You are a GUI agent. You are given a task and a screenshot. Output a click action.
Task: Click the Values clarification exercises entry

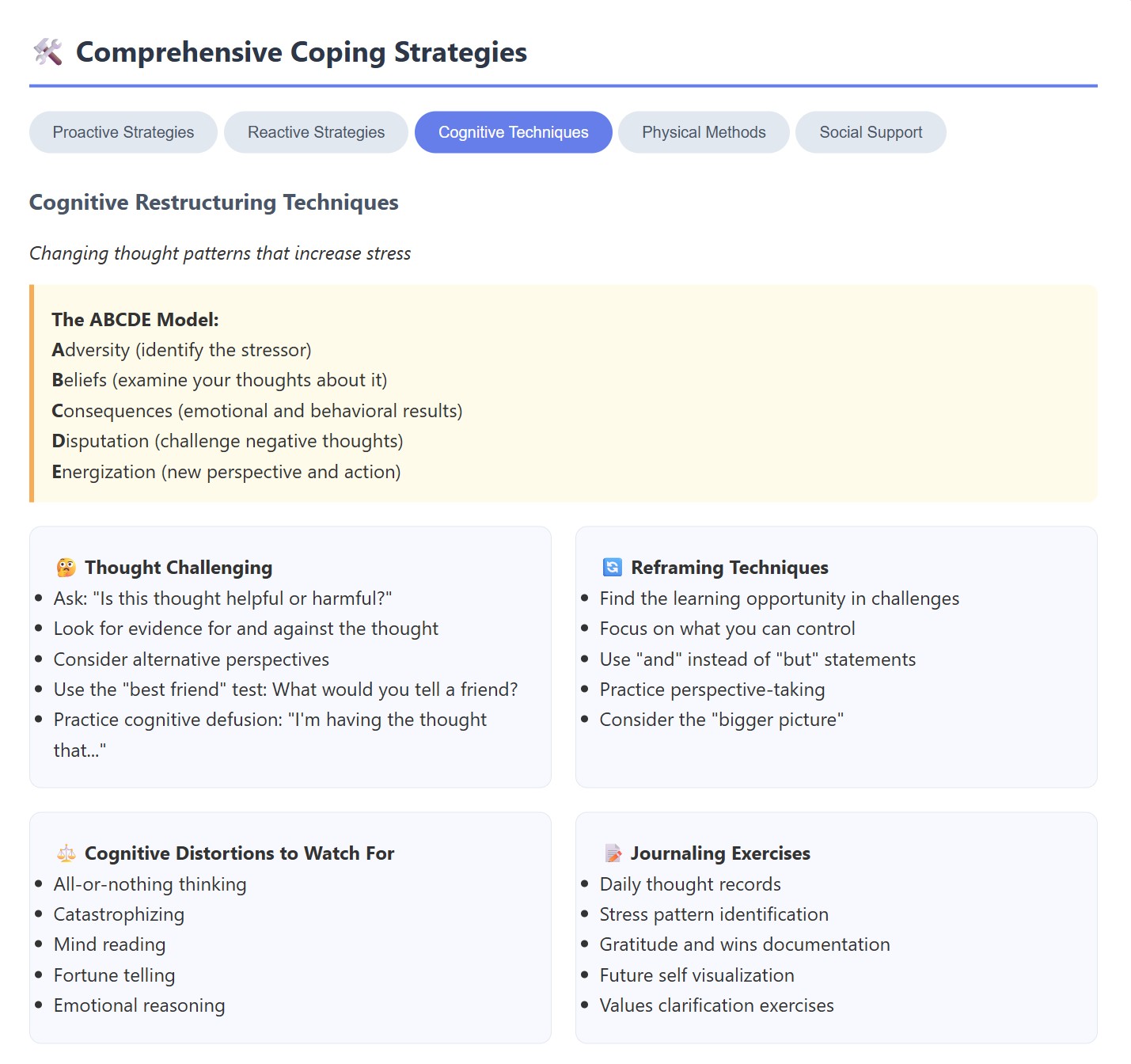tap(716, 1005)
